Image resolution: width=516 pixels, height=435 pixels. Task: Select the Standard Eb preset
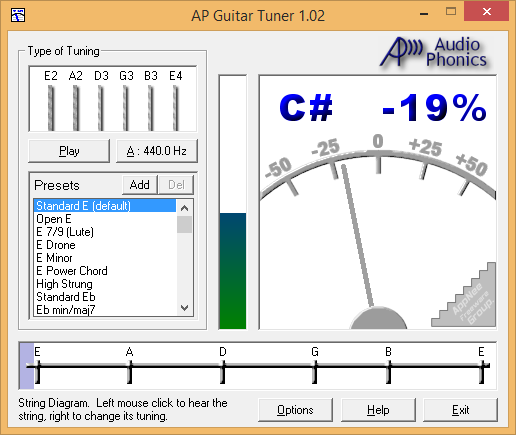105,297
